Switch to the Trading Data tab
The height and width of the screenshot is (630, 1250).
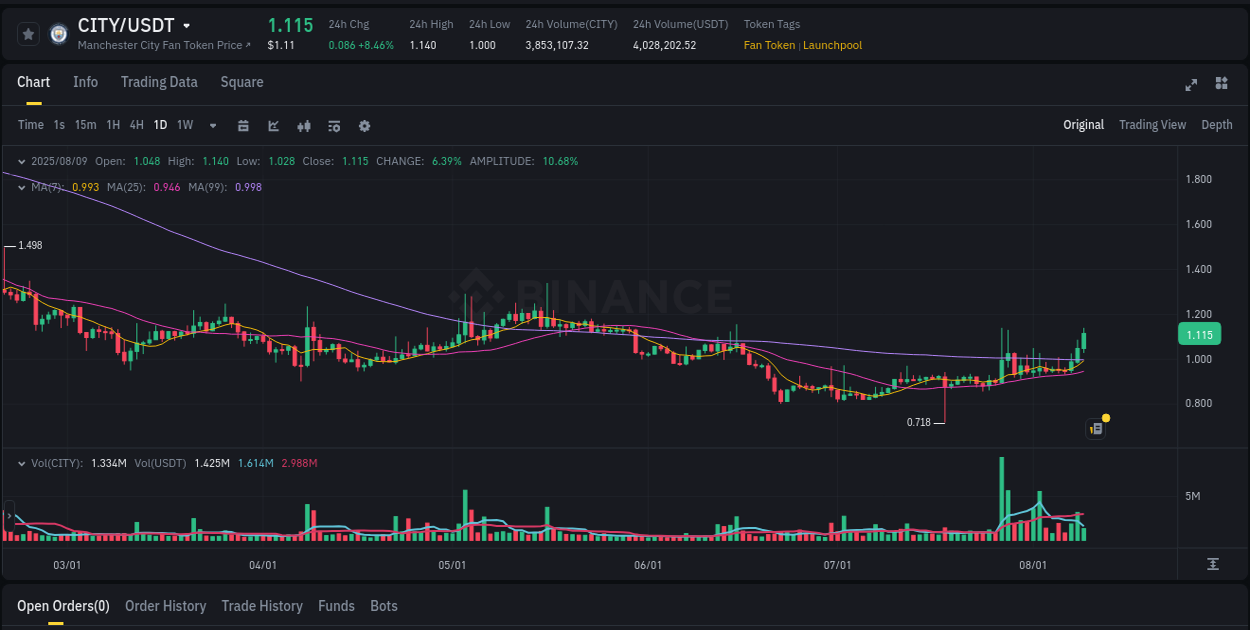[159, 82]
